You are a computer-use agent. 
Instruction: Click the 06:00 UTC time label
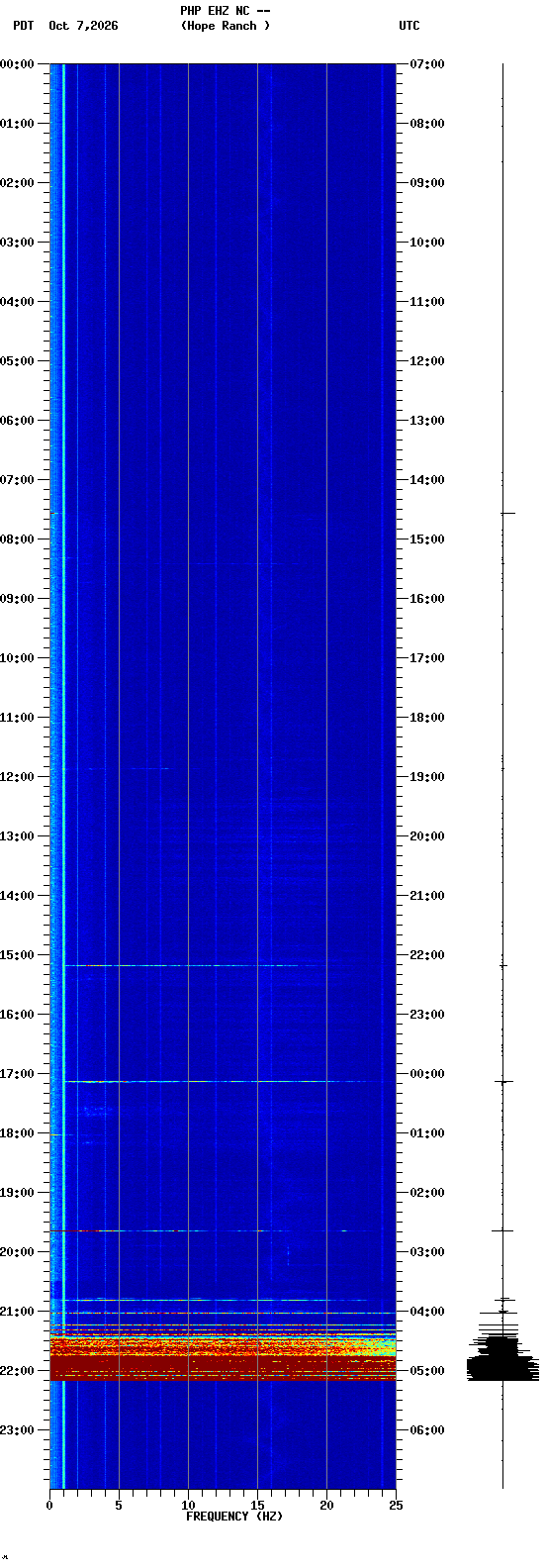pos(427,1430)
